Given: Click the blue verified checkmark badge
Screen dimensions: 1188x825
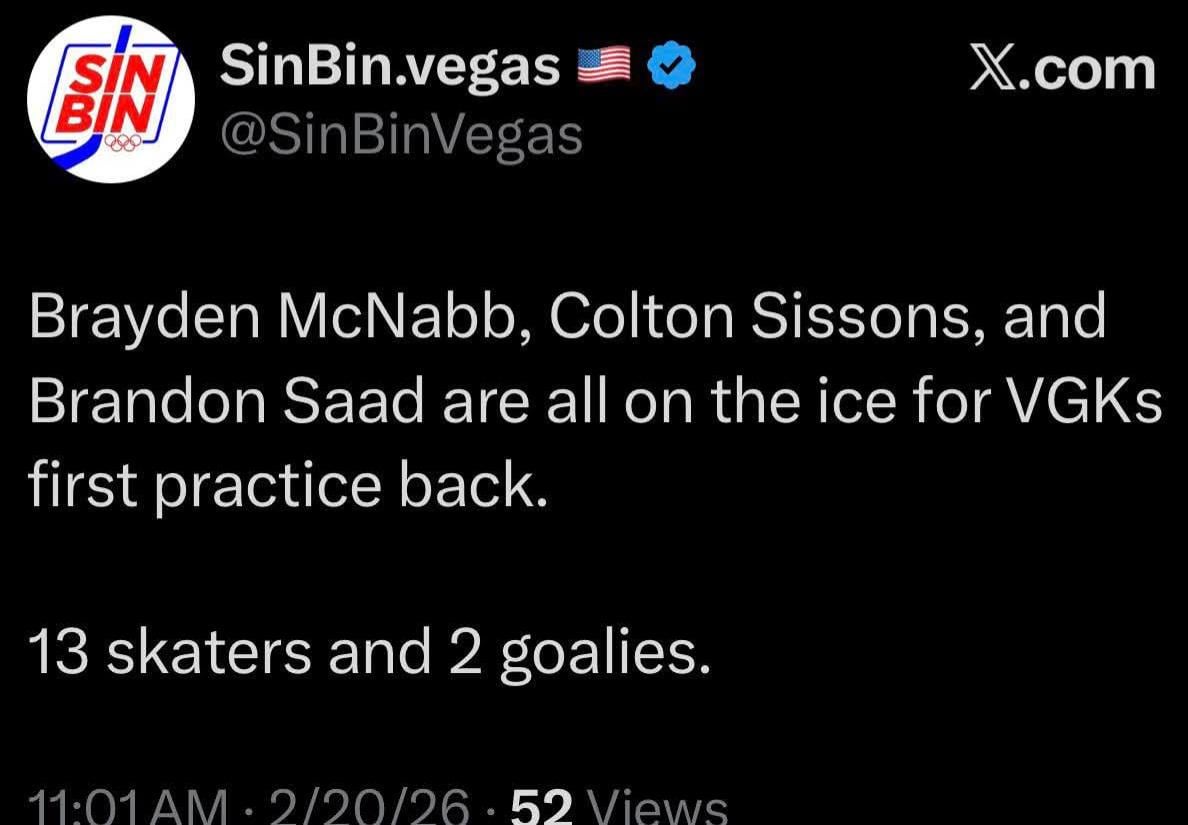Looking at the screenshot, I should 672,67.
